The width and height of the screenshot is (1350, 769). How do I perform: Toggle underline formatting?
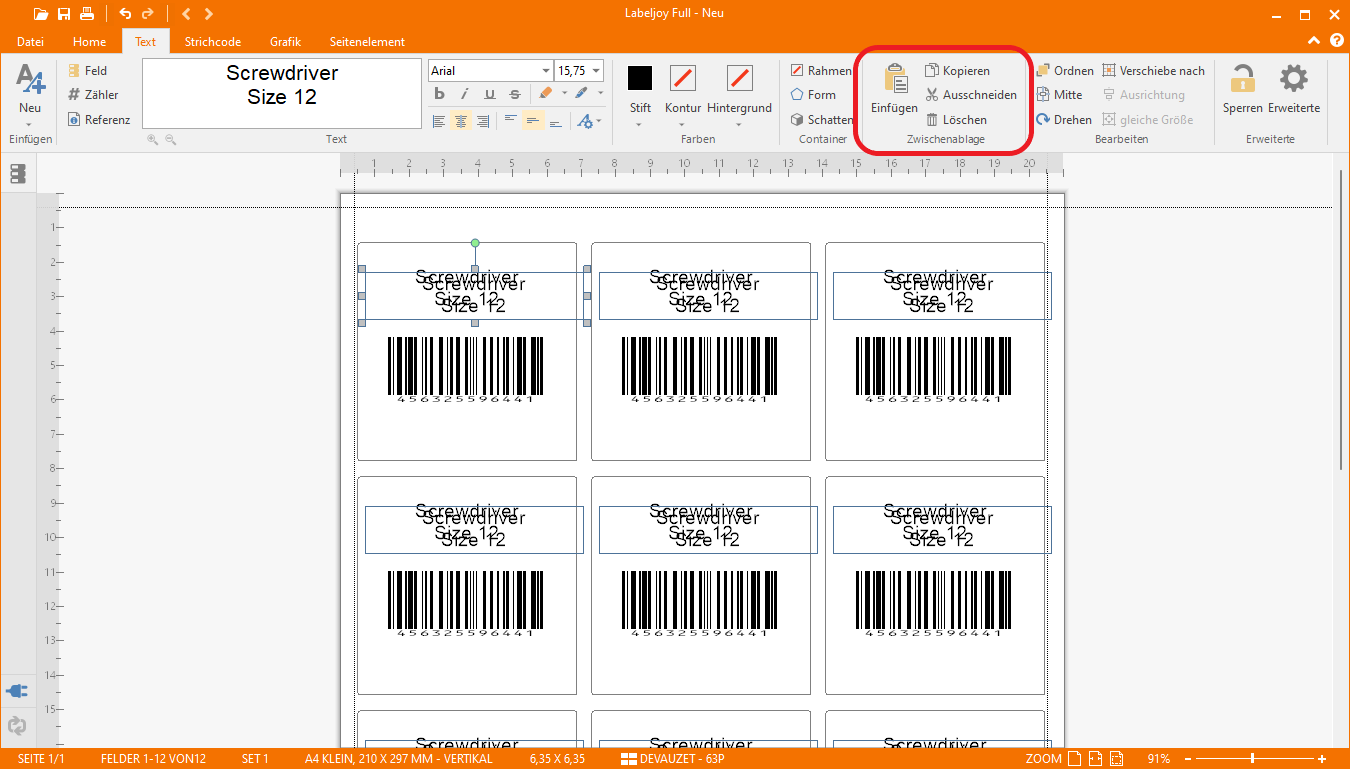pyautogui.click(x=489, y=95)
